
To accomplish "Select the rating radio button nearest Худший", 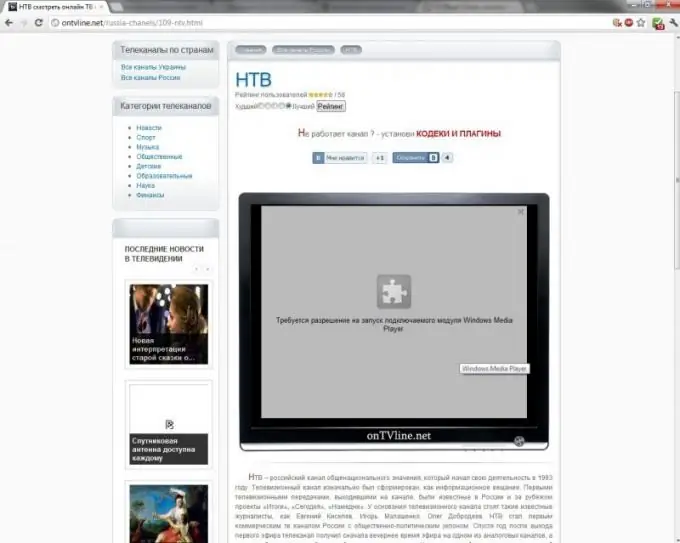I will [261, 106].
